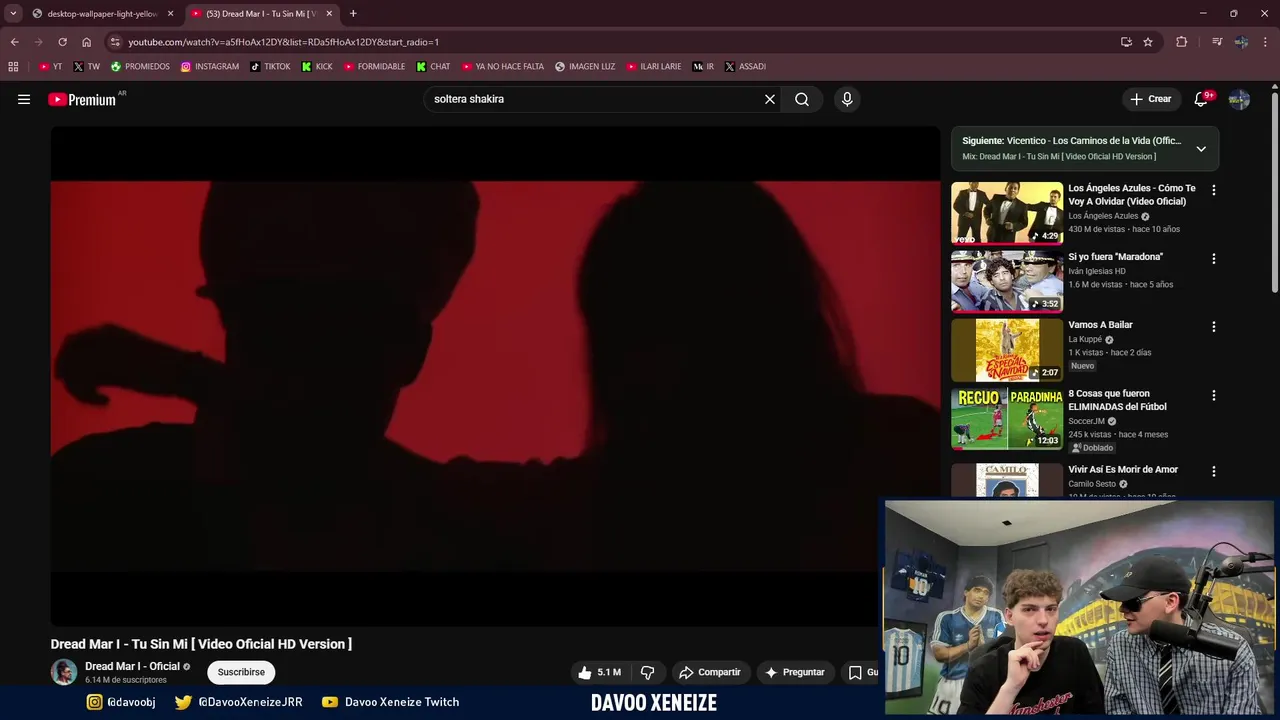Open the Dread Mar I channel avatar

64,672
